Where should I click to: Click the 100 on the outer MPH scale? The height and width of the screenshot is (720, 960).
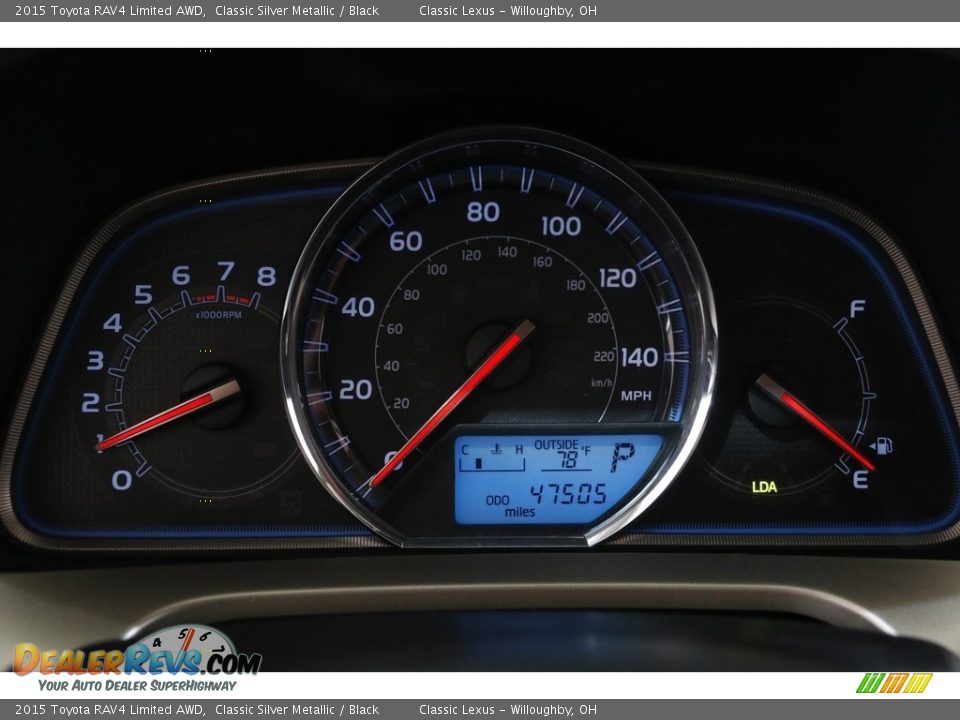(x=561, y=226)
